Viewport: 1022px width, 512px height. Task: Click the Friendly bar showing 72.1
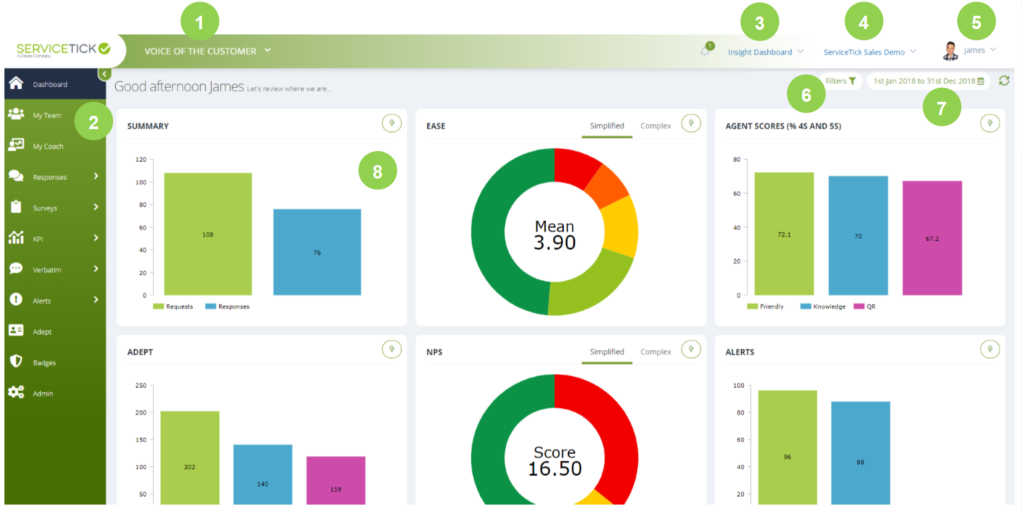[784, 234]
